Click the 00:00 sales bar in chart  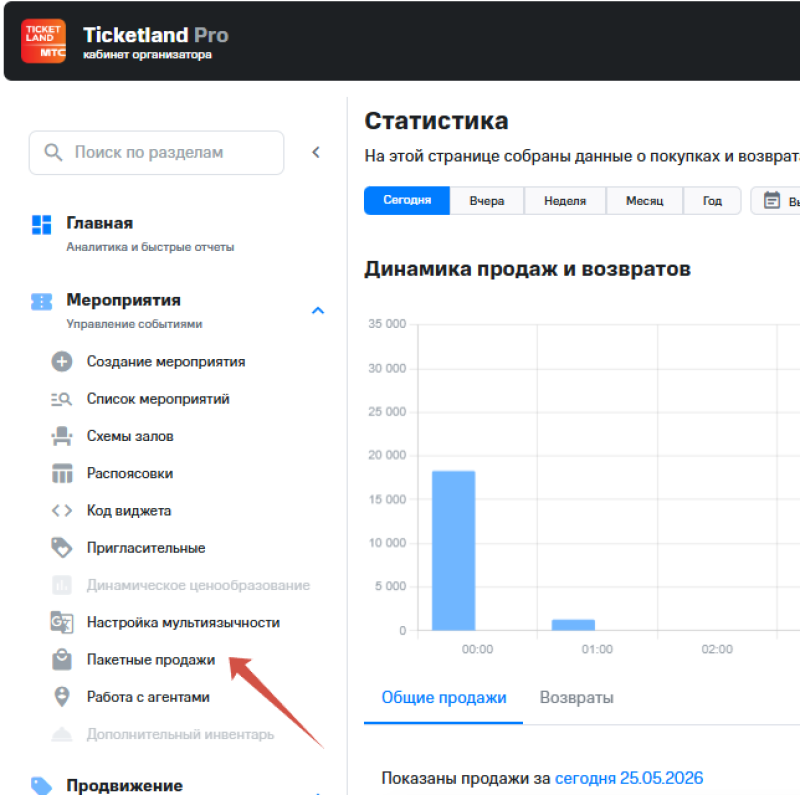point(454,551)
